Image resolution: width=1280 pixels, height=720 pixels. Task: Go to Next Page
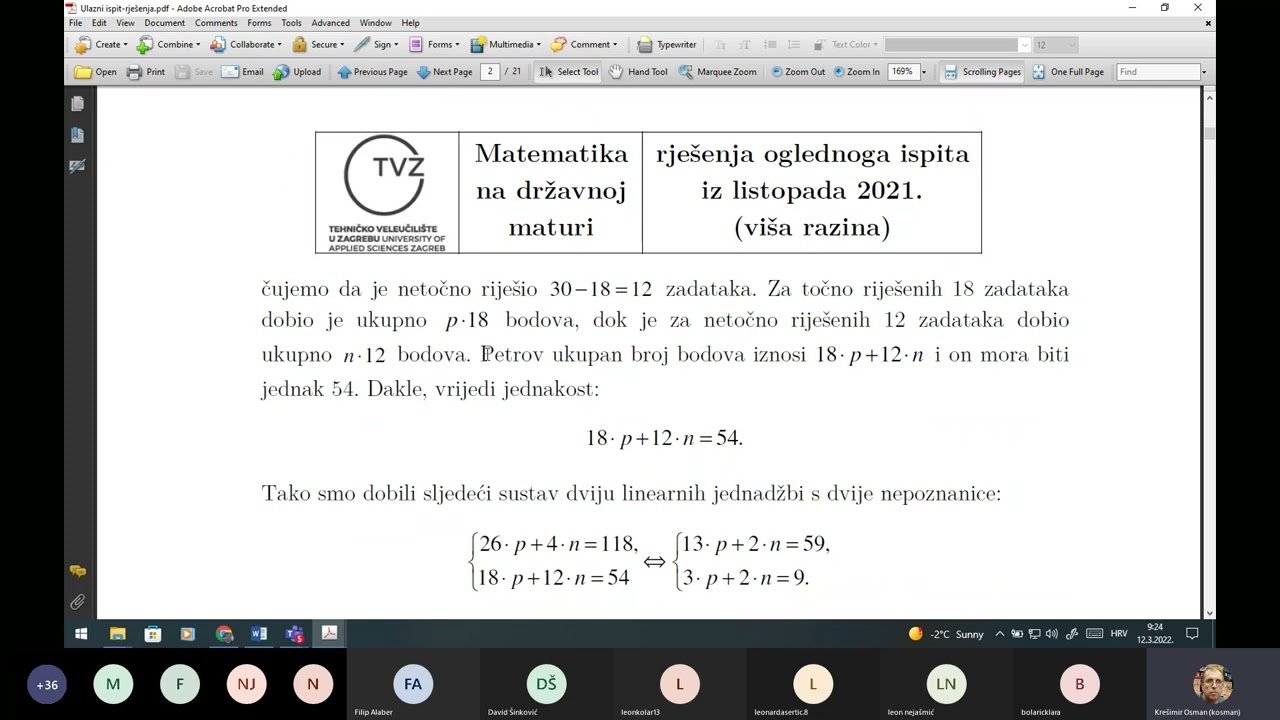(x=444, y=72)
